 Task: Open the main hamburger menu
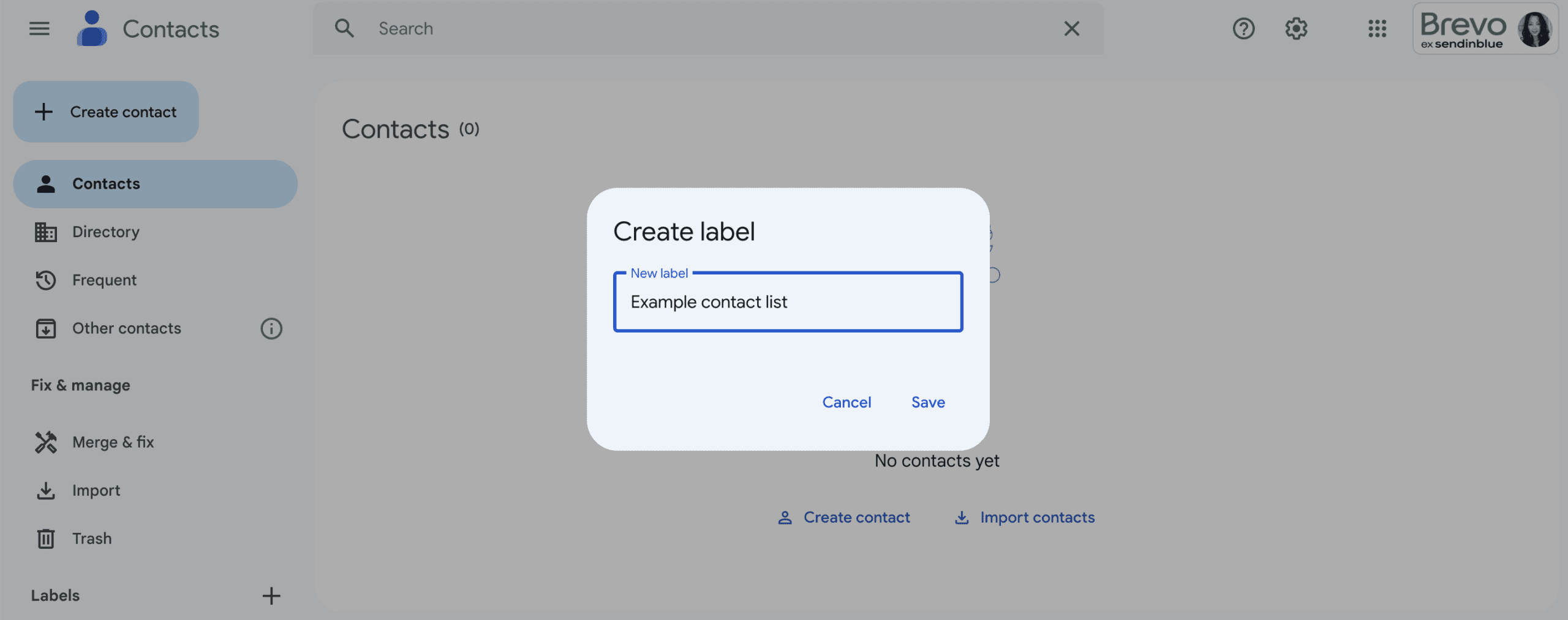pyautogui.click(x=39, y=28)
